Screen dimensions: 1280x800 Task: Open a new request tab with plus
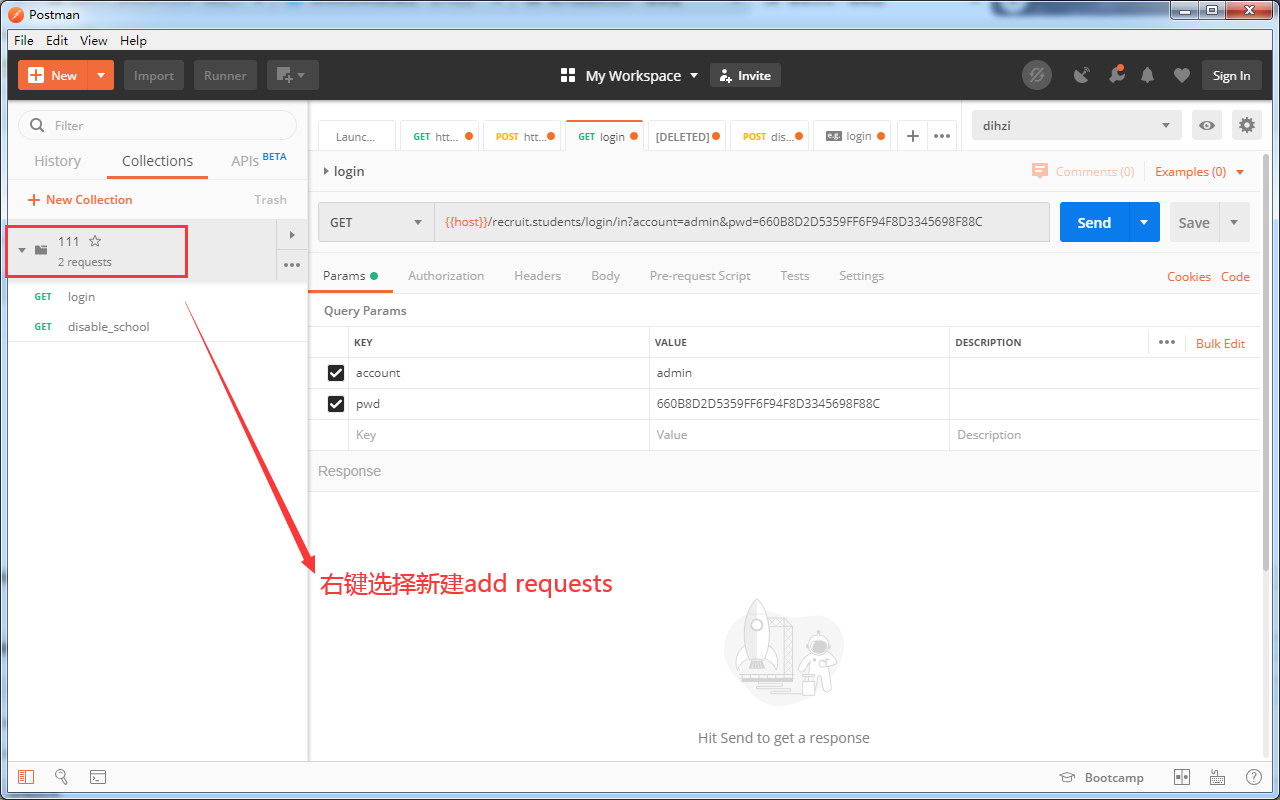912,136
